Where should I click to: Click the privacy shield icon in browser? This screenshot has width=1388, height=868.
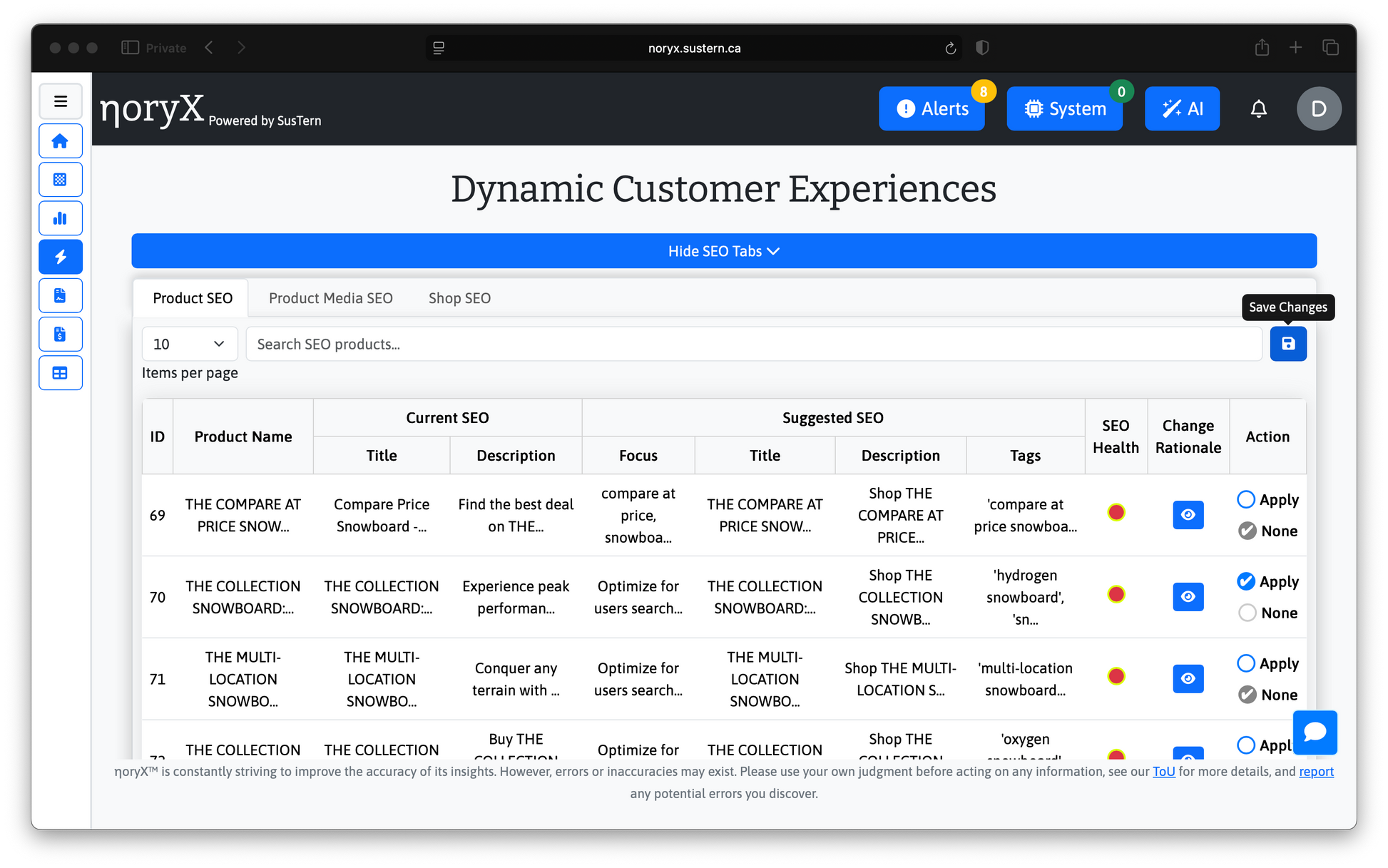point(982,48)
